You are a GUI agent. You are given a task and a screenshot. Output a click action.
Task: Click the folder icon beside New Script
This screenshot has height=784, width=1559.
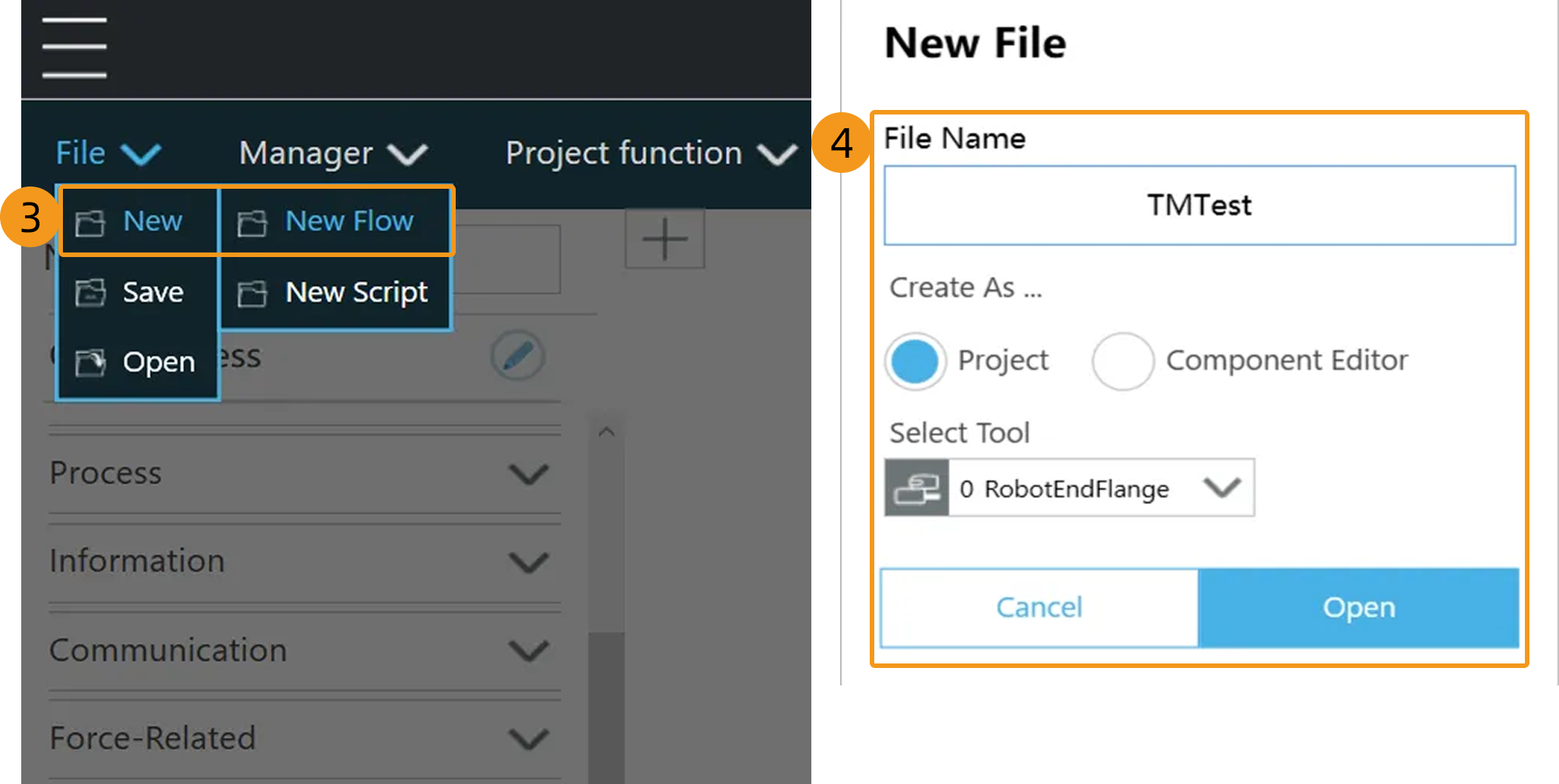point(252,293)
